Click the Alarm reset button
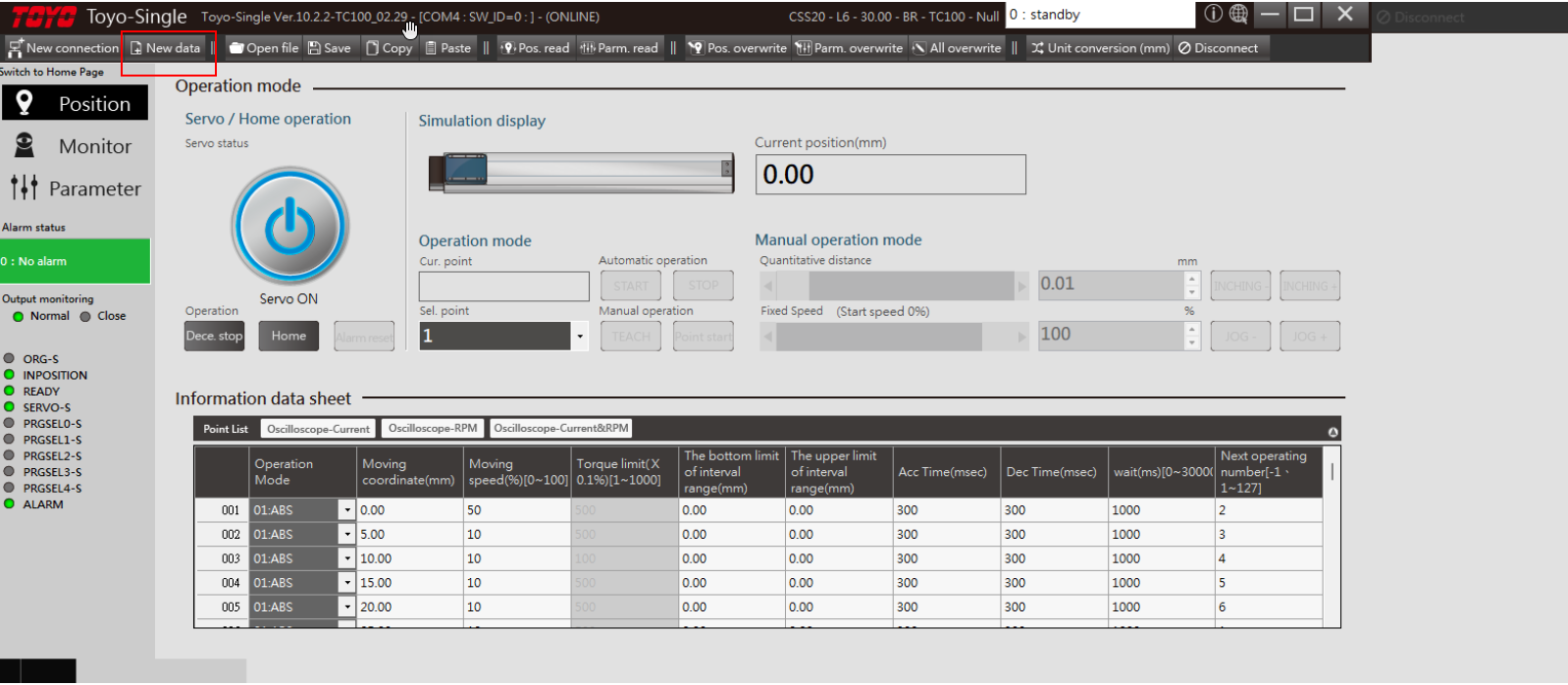Screen dimensions: 1568x685 [364, 337]
